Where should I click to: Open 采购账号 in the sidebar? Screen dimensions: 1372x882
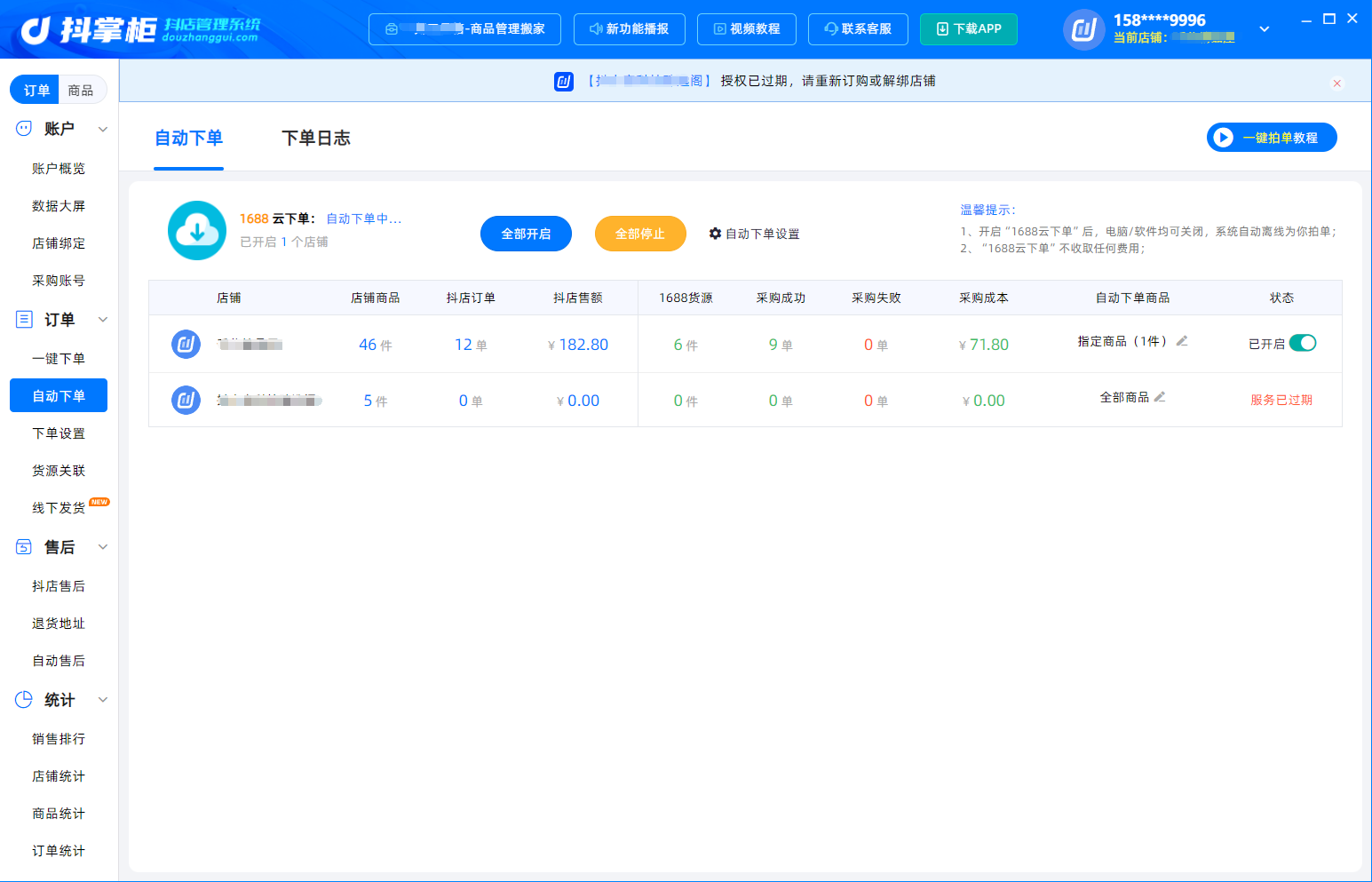(x=59, y=281)
